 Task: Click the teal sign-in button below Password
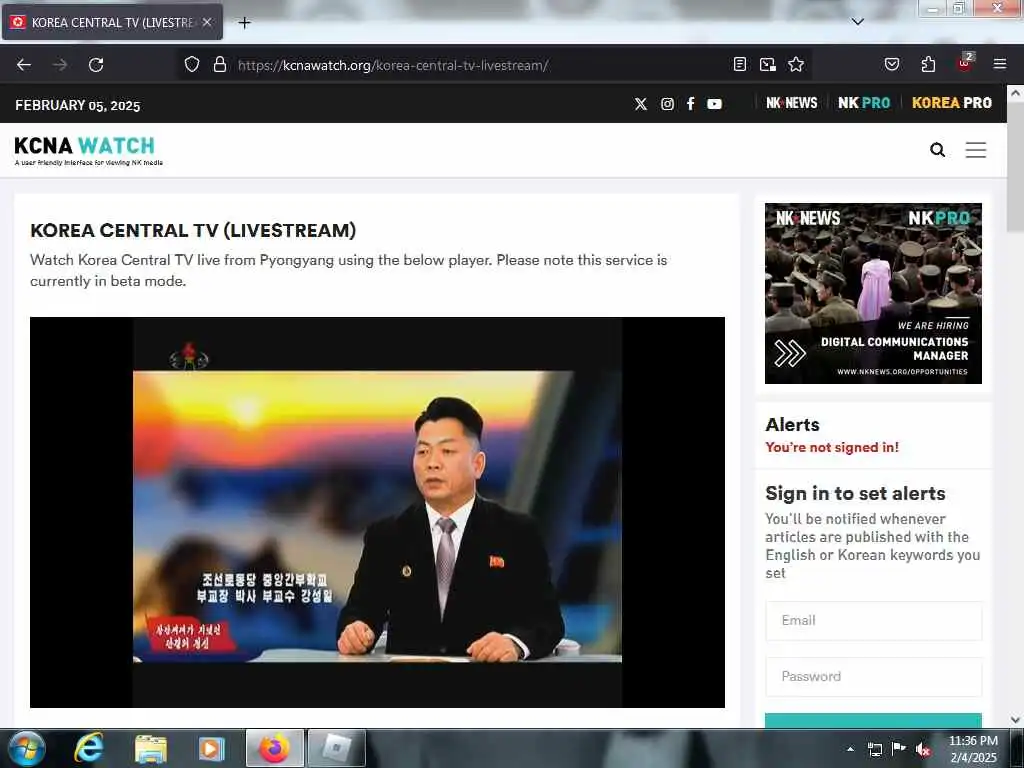(x=873, y=720)
